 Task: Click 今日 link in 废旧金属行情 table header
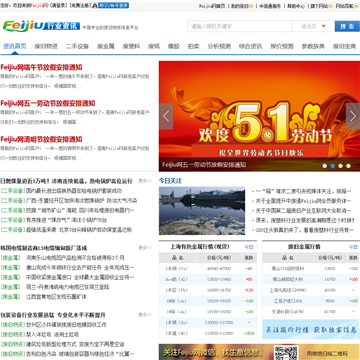coord(353,247)
